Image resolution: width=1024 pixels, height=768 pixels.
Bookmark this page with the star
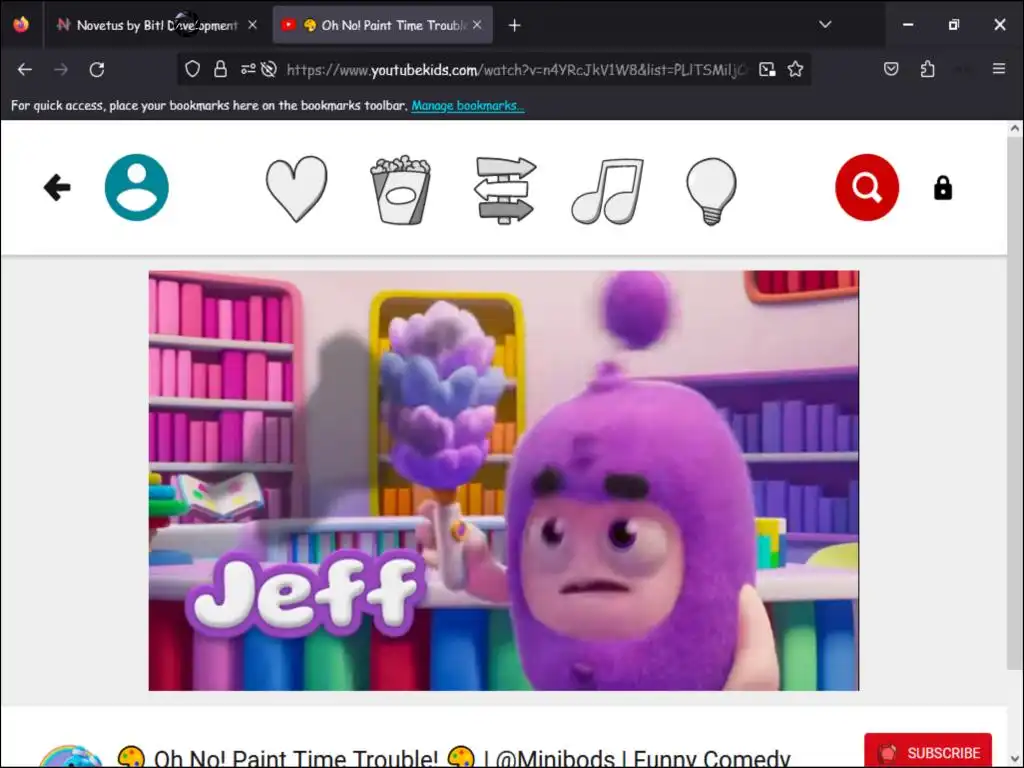click(795, 69)
